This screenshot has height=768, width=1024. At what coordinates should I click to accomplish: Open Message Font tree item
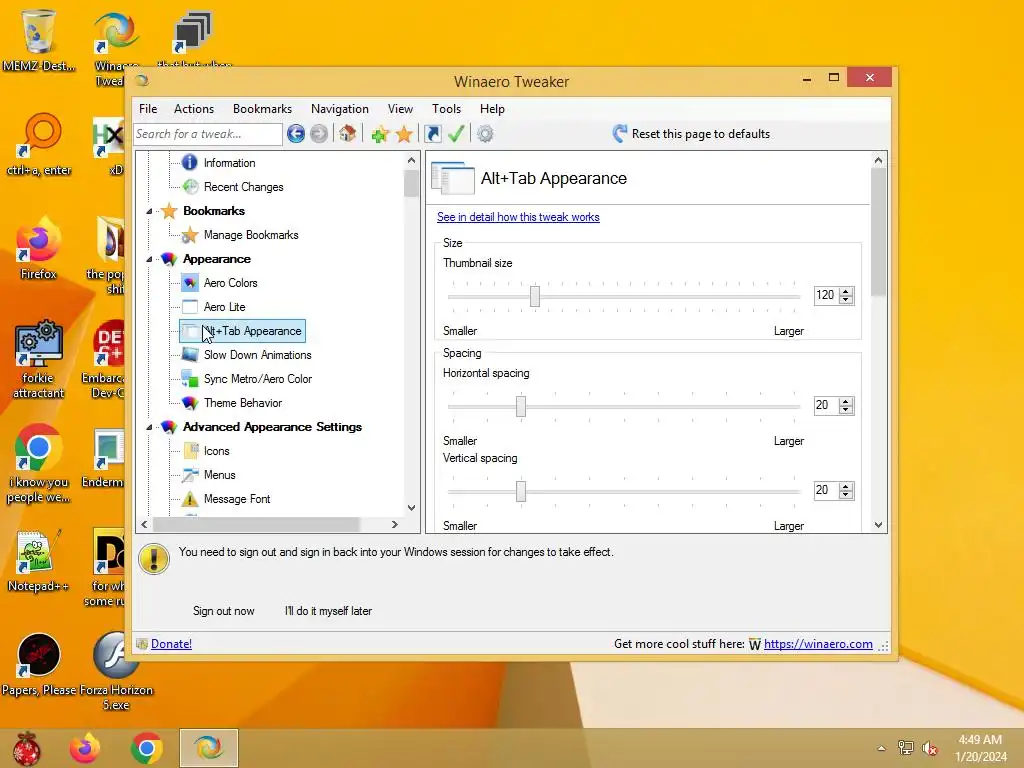[x=236, y=499]
